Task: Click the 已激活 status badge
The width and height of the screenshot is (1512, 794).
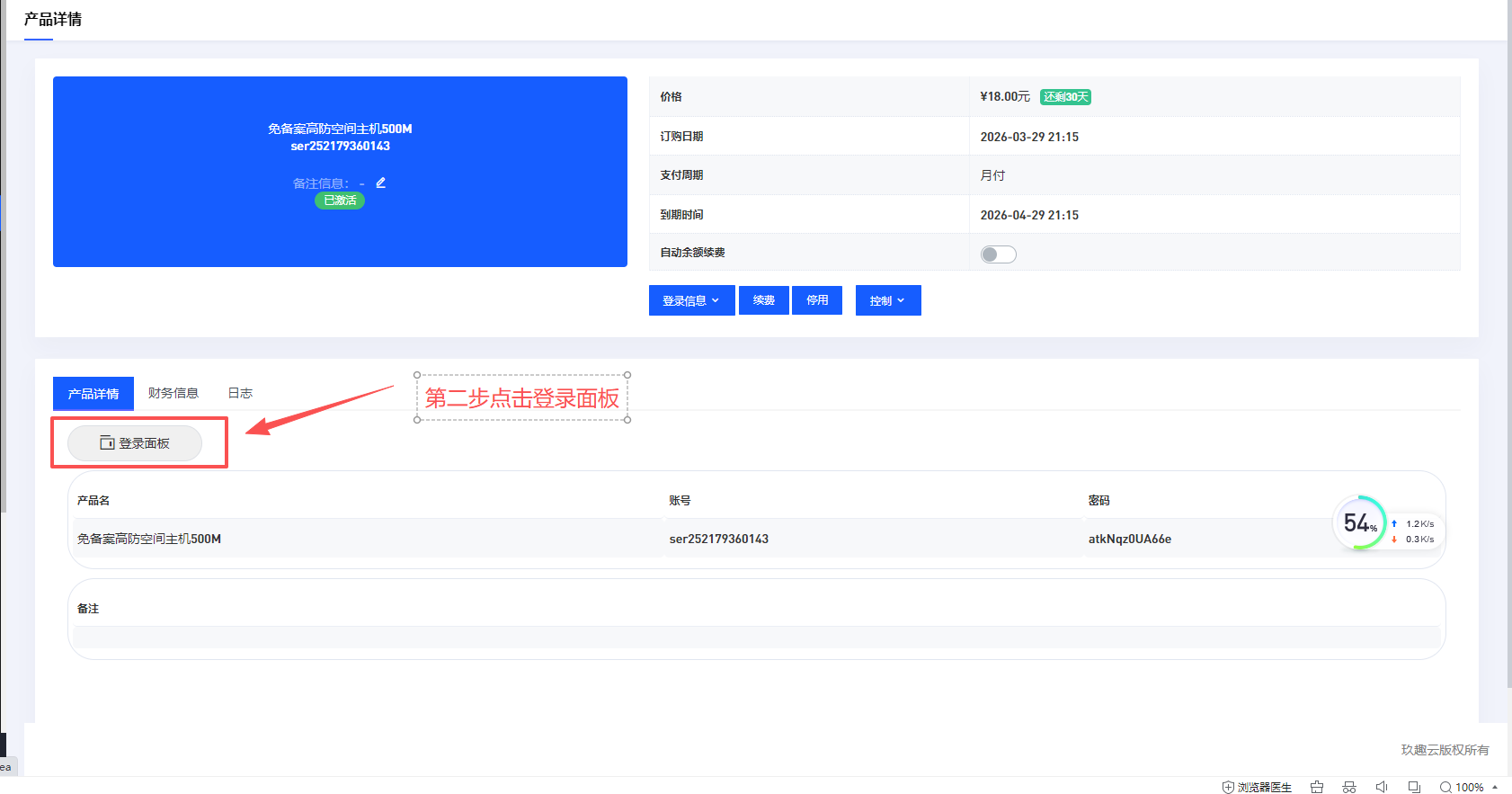Action: pyautogui.click(x=340, y=201)
